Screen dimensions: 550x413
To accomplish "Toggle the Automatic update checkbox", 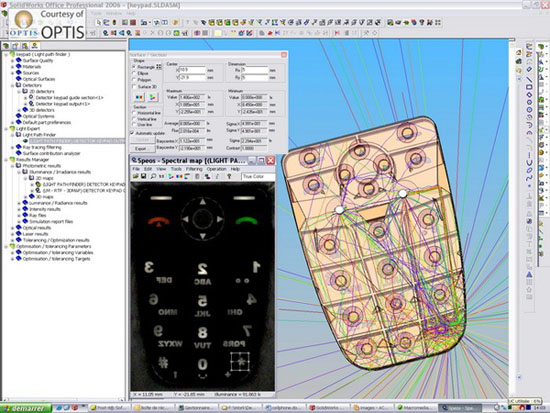I will tap(132, 133).
